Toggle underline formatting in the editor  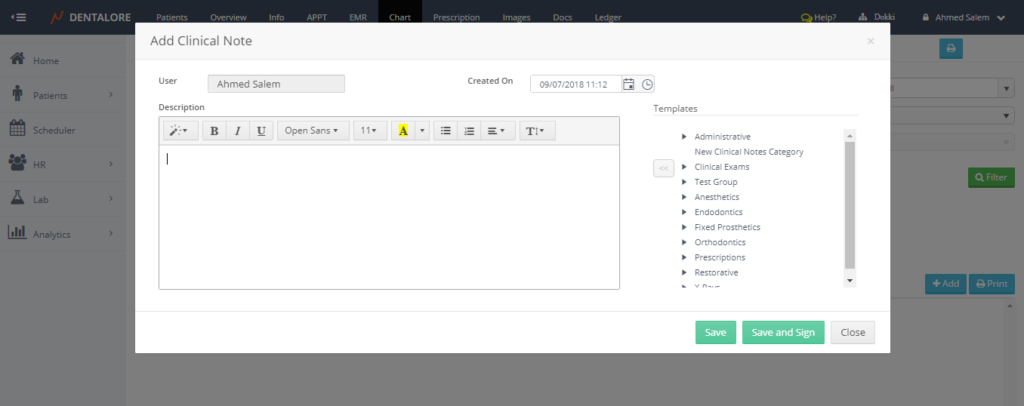261,131
